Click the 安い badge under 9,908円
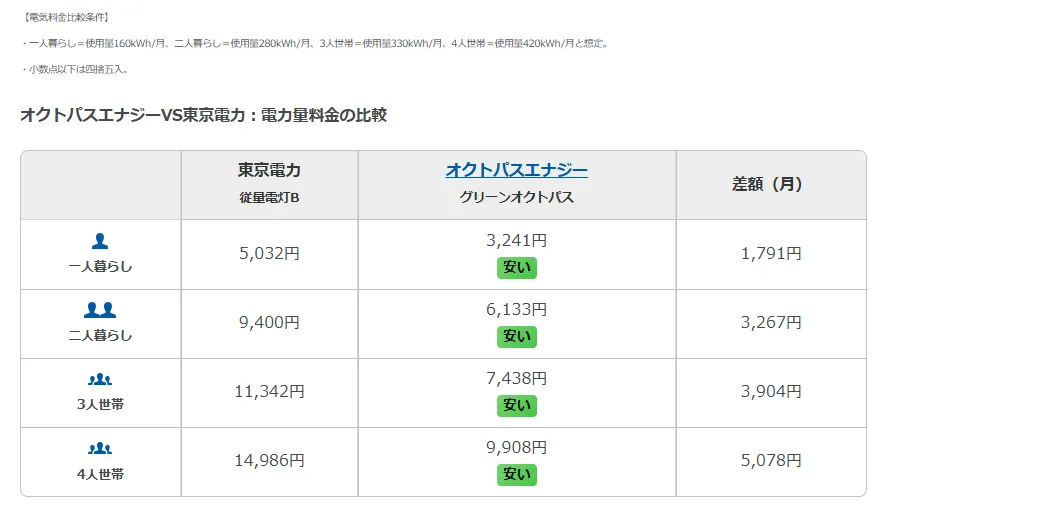This screenshot has width=1060, height=513. (x=517, y=474)
